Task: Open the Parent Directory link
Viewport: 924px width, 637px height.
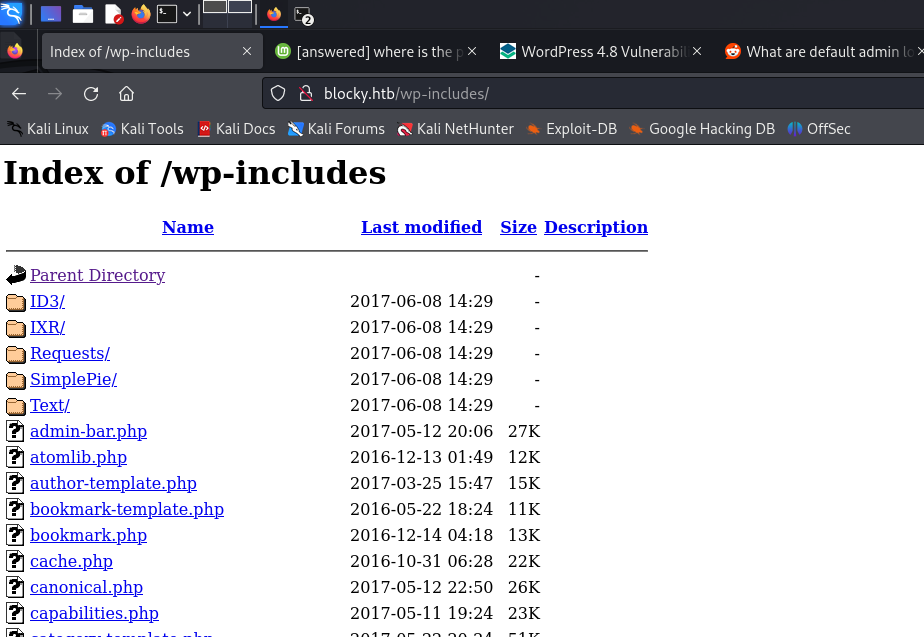Action: (97, 275)
